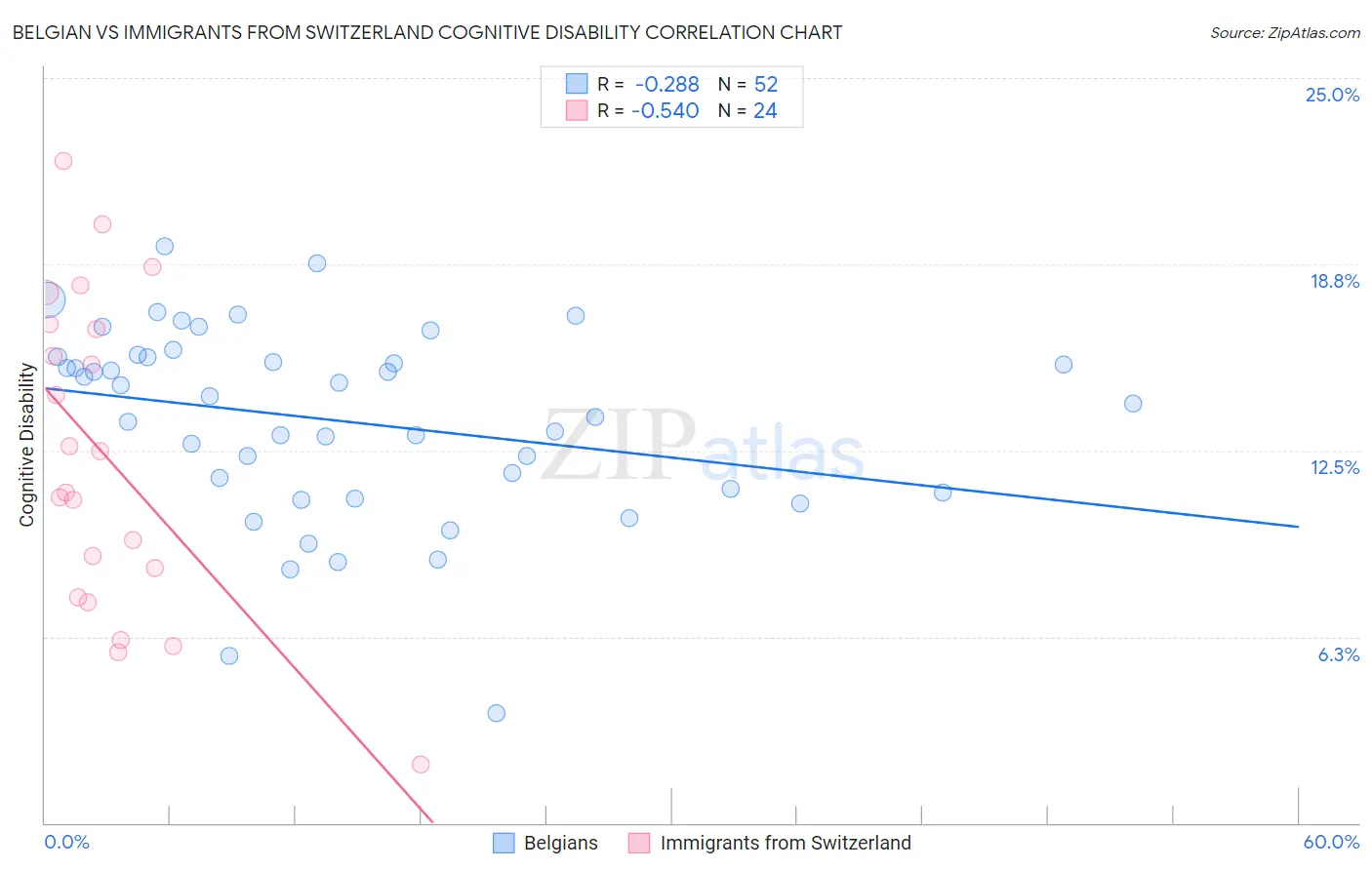Click the pink regression trend line
The width and height of the screenshot is (1372, 870).
[239, 606]
